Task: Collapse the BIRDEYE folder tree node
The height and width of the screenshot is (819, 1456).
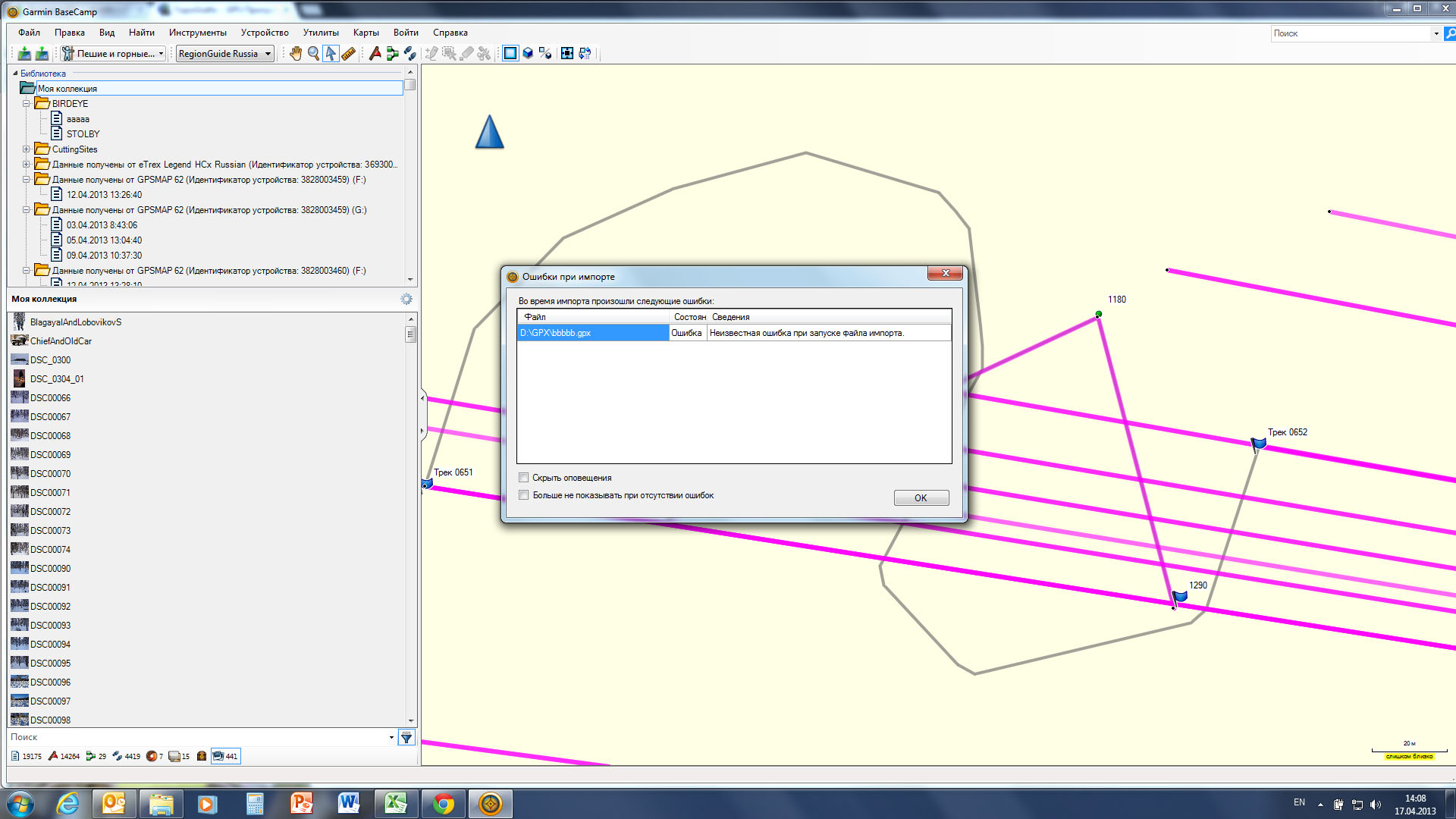Action: click(x=27, y=104)
